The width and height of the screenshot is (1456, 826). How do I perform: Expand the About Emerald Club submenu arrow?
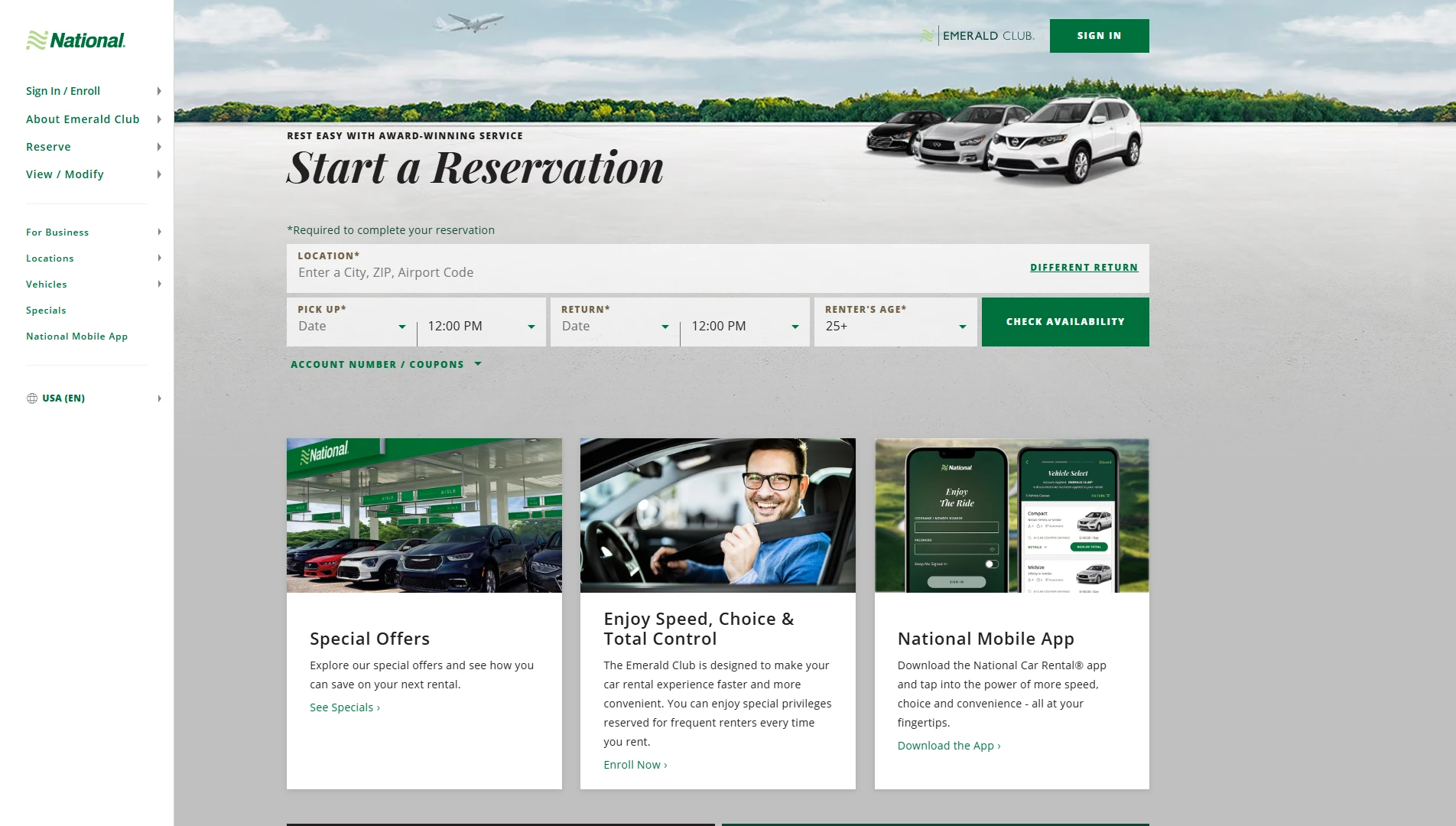click(159, 119)
